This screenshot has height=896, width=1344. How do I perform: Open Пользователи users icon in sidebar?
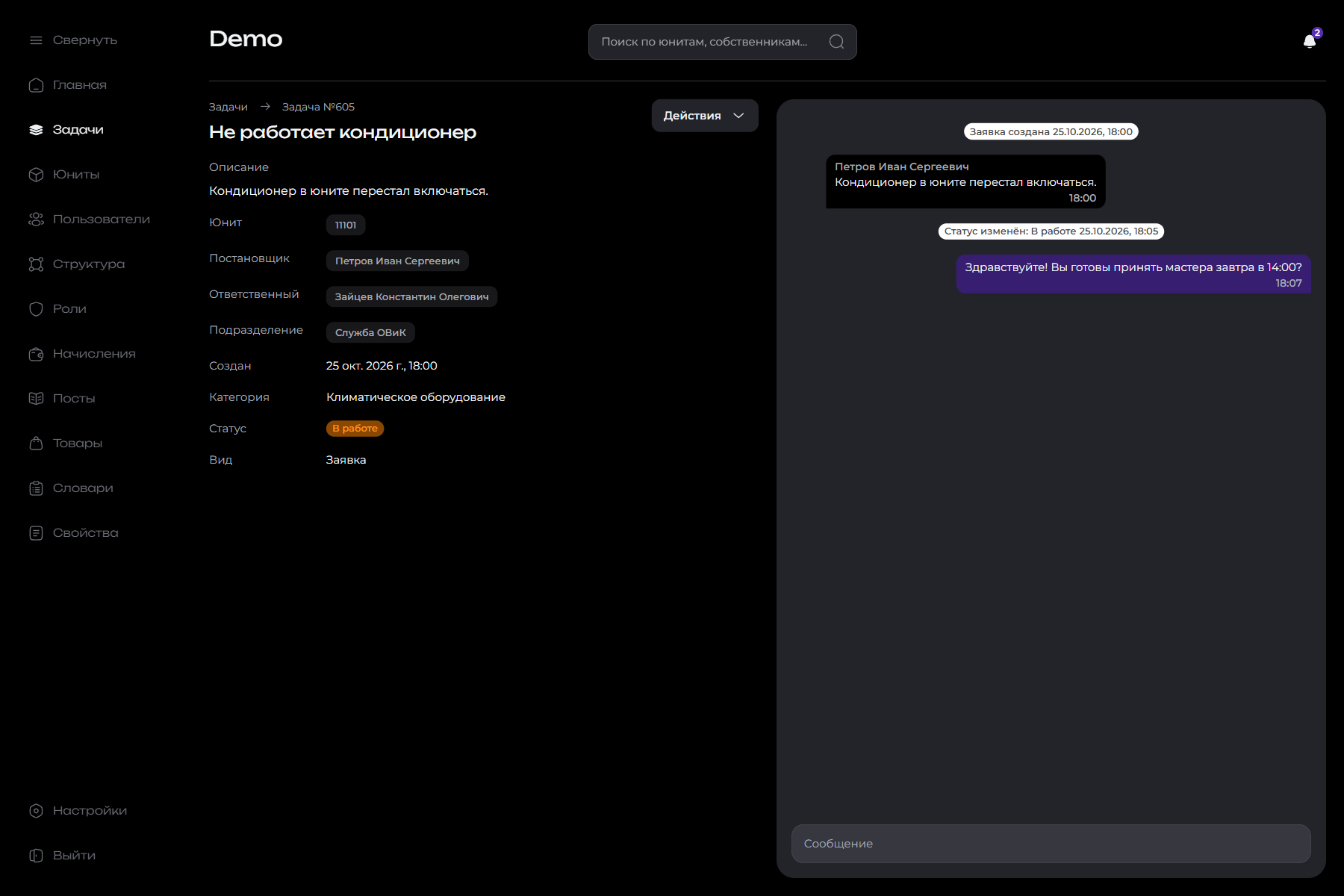tap(36, 220)
